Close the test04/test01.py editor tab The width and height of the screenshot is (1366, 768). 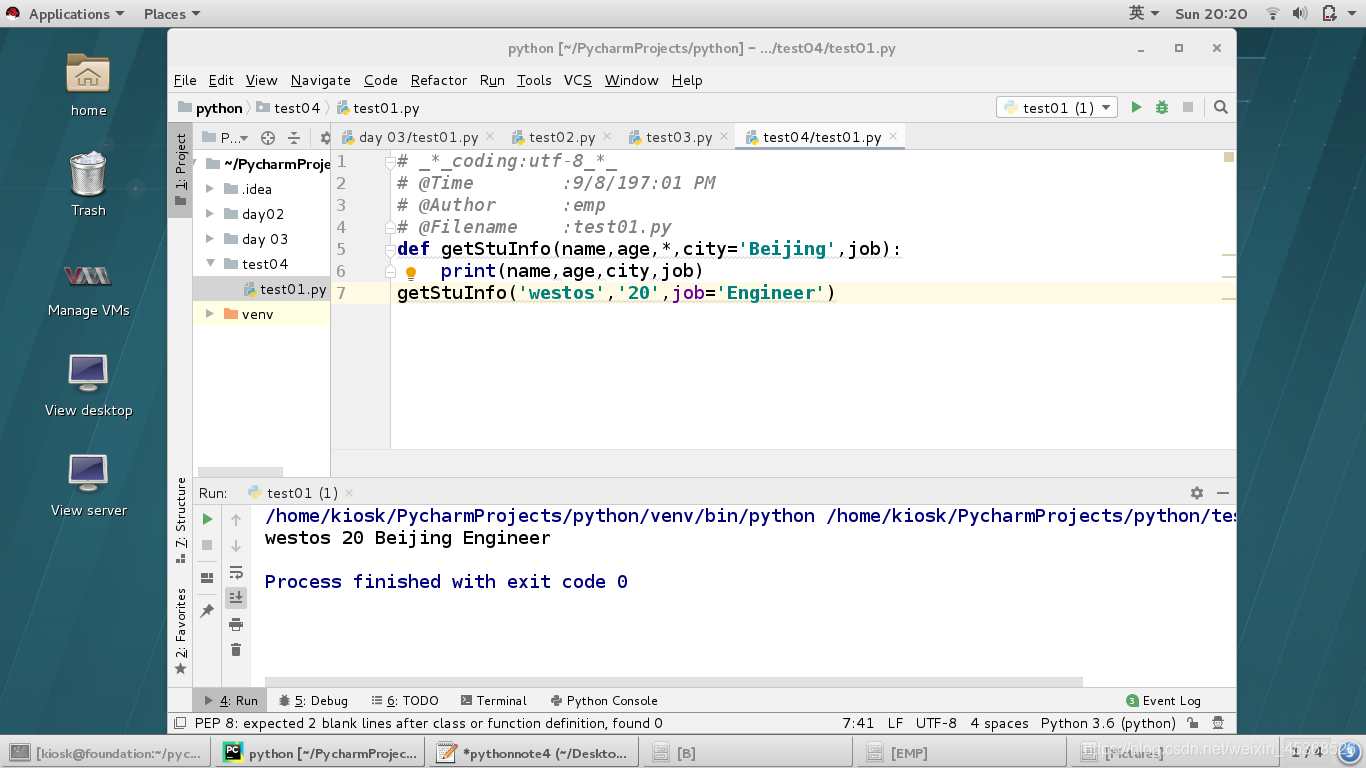893,136
